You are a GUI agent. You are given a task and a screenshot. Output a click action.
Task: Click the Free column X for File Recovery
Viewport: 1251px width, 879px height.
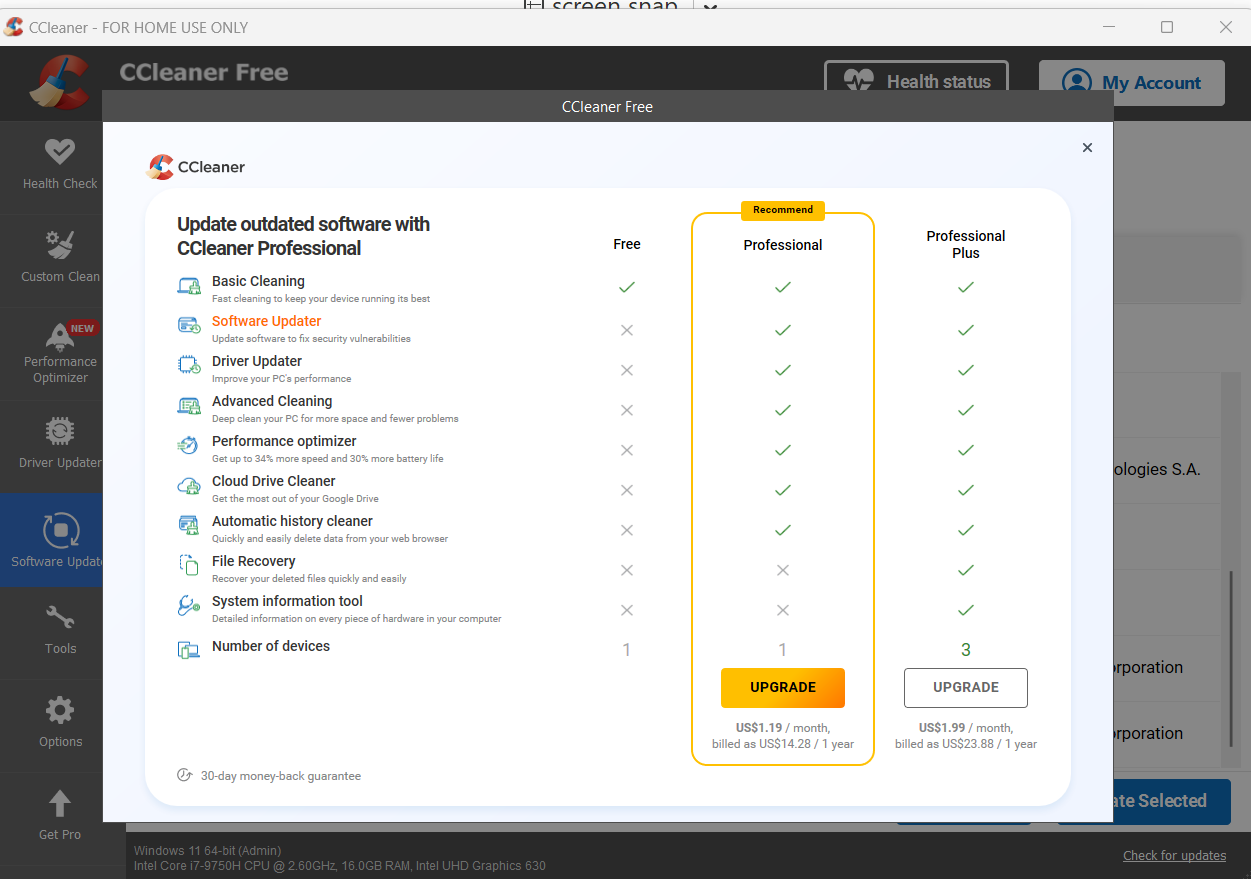coord(627,570)
